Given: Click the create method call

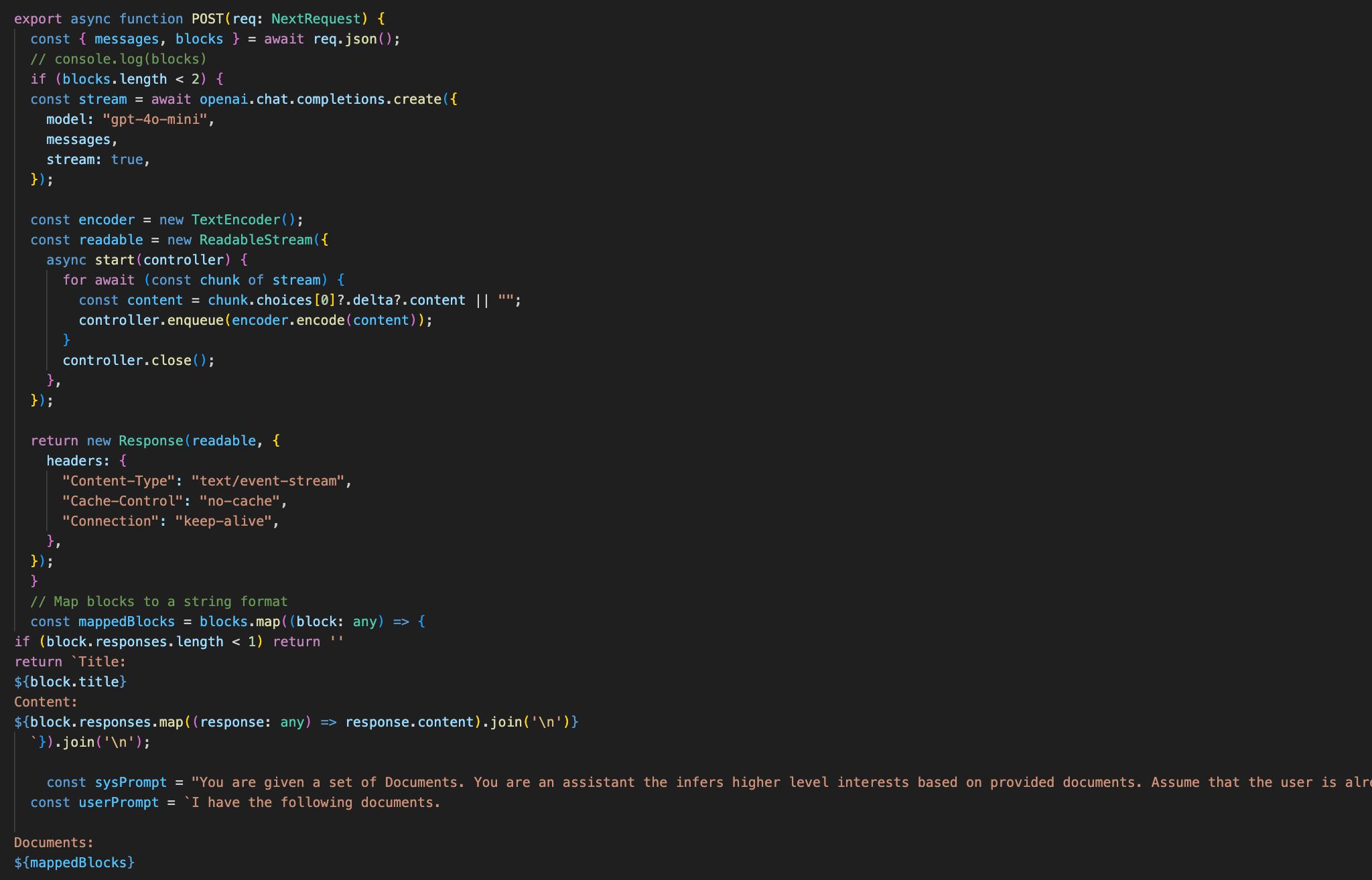Looking at the screenshot, I should 417,99.
